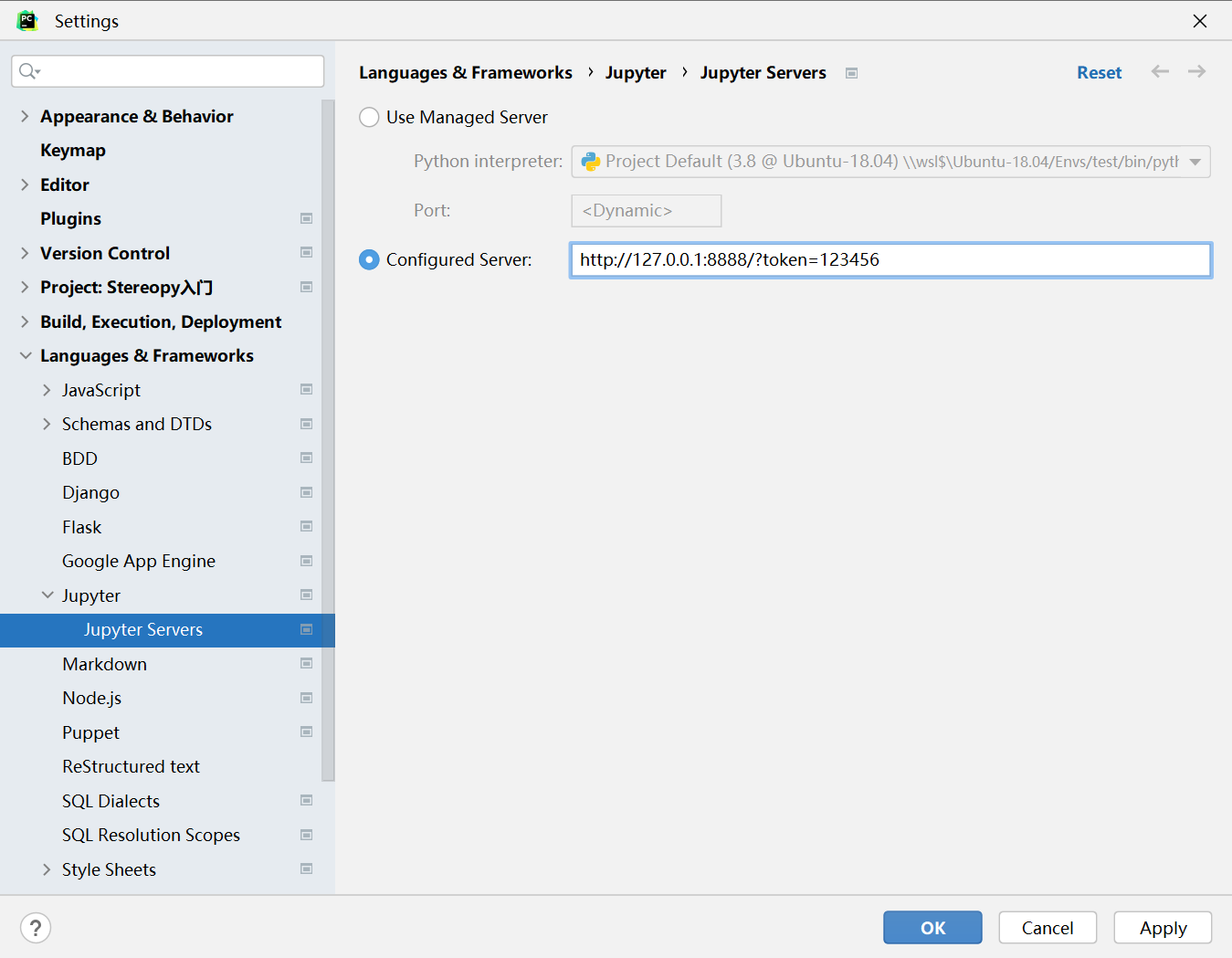
Task: Select Puppet in the settings tree
Action: coord(90,732)
